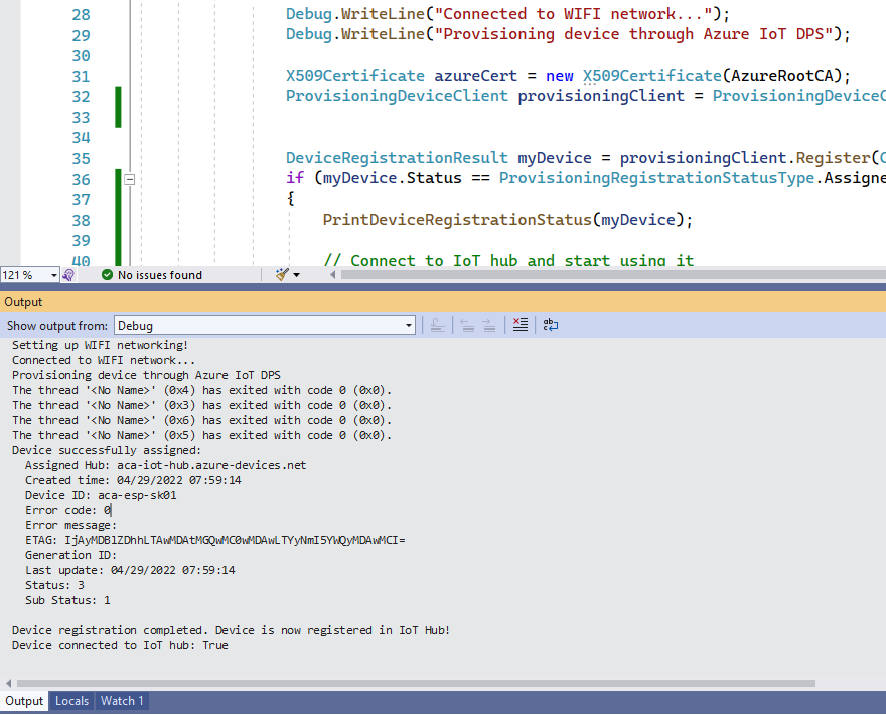Run Code Cleanup via the broom icon

pyautogui.click(x=281, y=274)
